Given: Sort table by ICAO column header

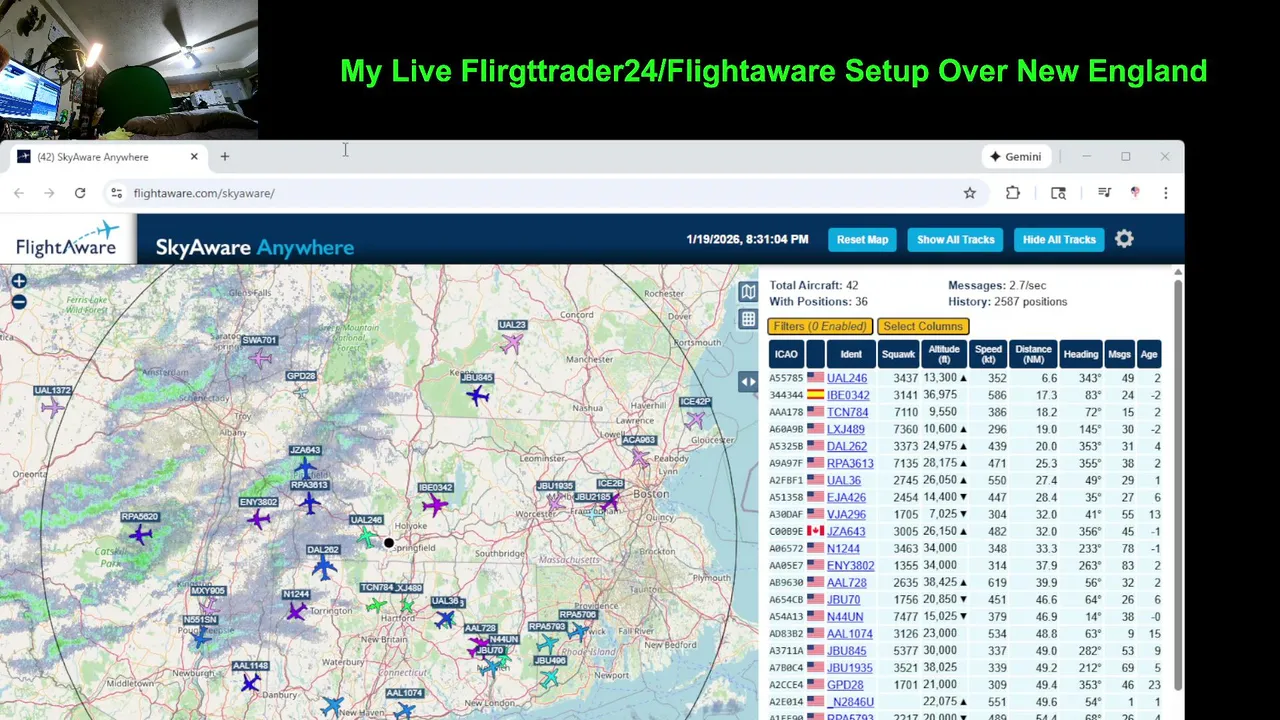Looking at the screenshot, I should point(786,354).
